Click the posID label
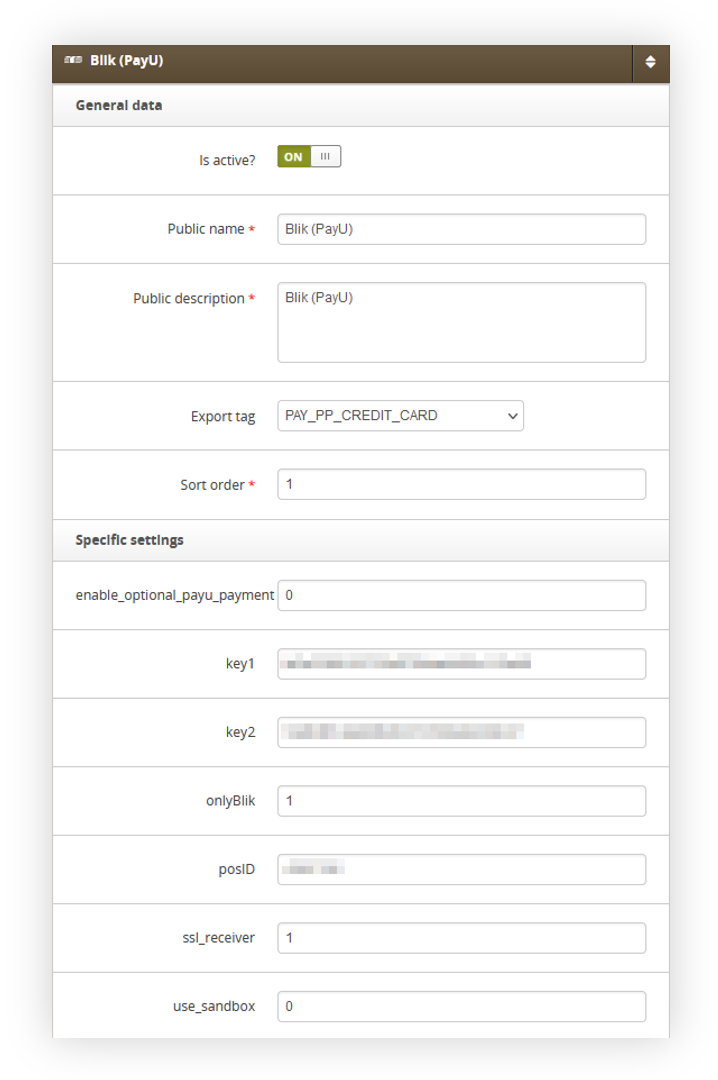Viewport: 718px width, 1080px height. pyautogui.click(x=236, y=869)
